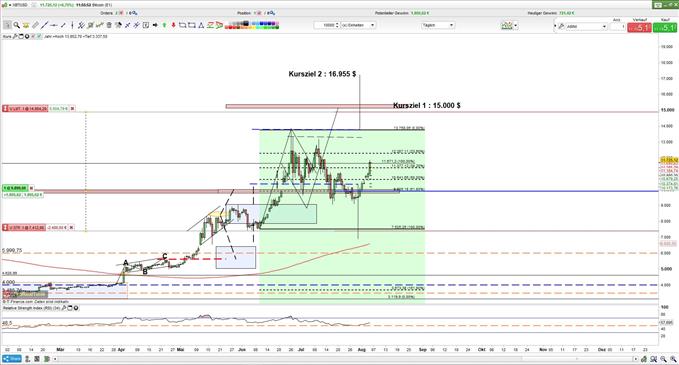Remove the V.LMT 14.994 order line
Viewport: 679px width, 365px height.
[72, 108]
